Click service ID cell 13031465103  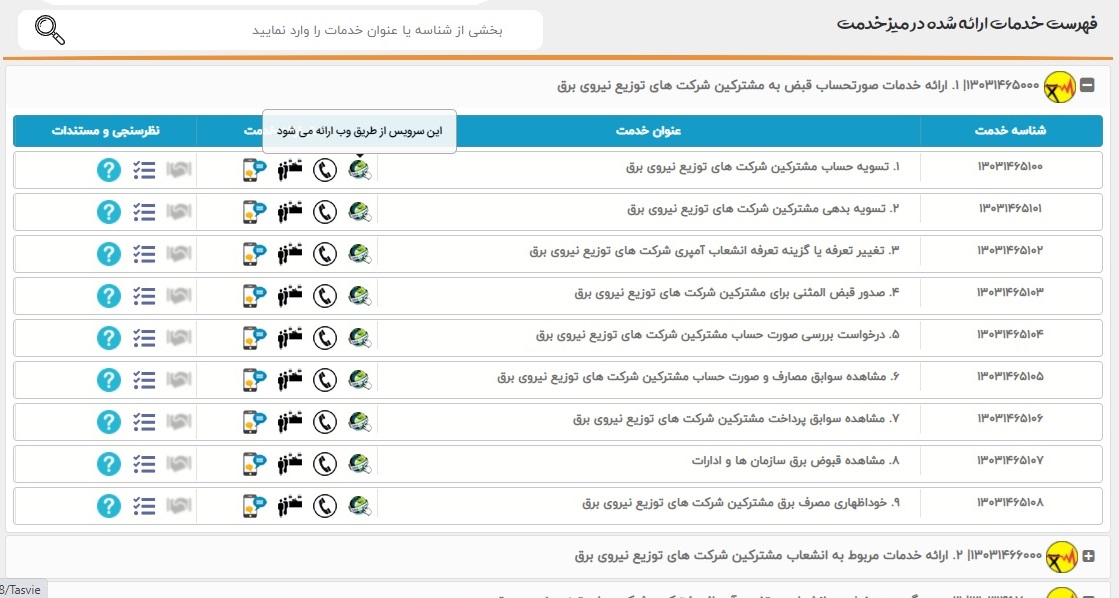pyautogui.click(x=1011, y=293)
